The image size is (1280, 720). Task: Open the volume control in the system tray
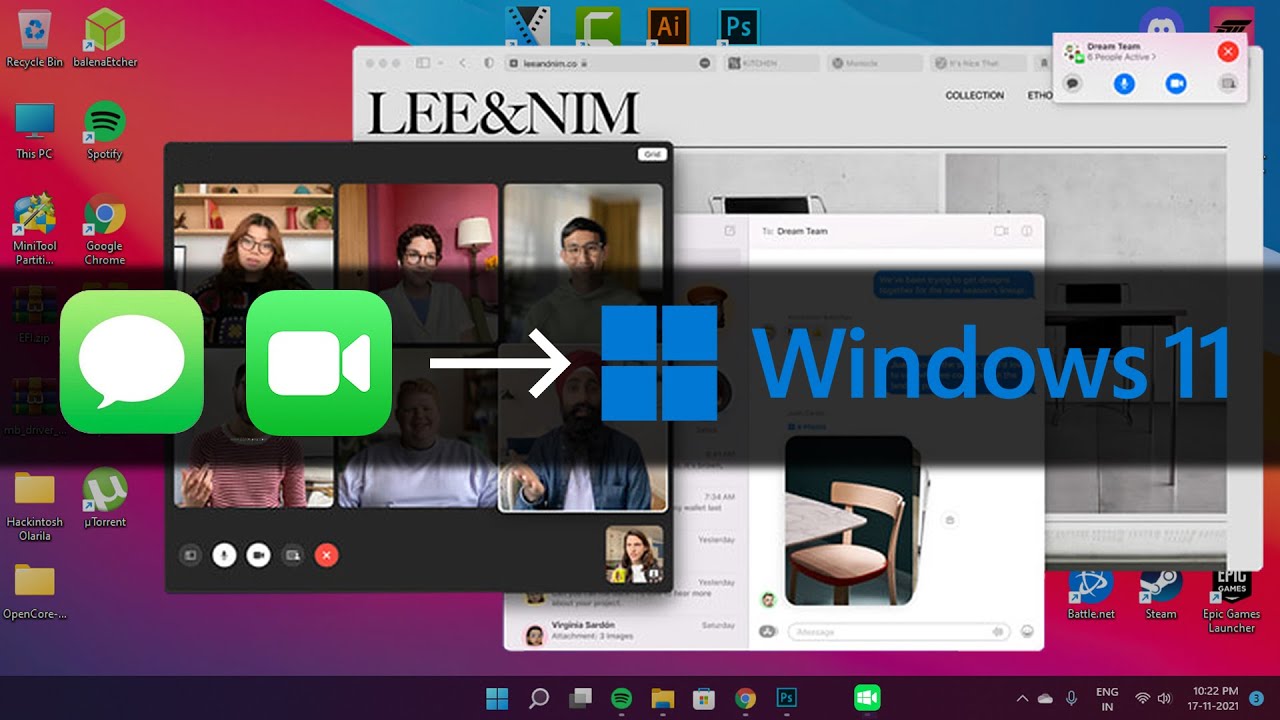[1164, 698]
